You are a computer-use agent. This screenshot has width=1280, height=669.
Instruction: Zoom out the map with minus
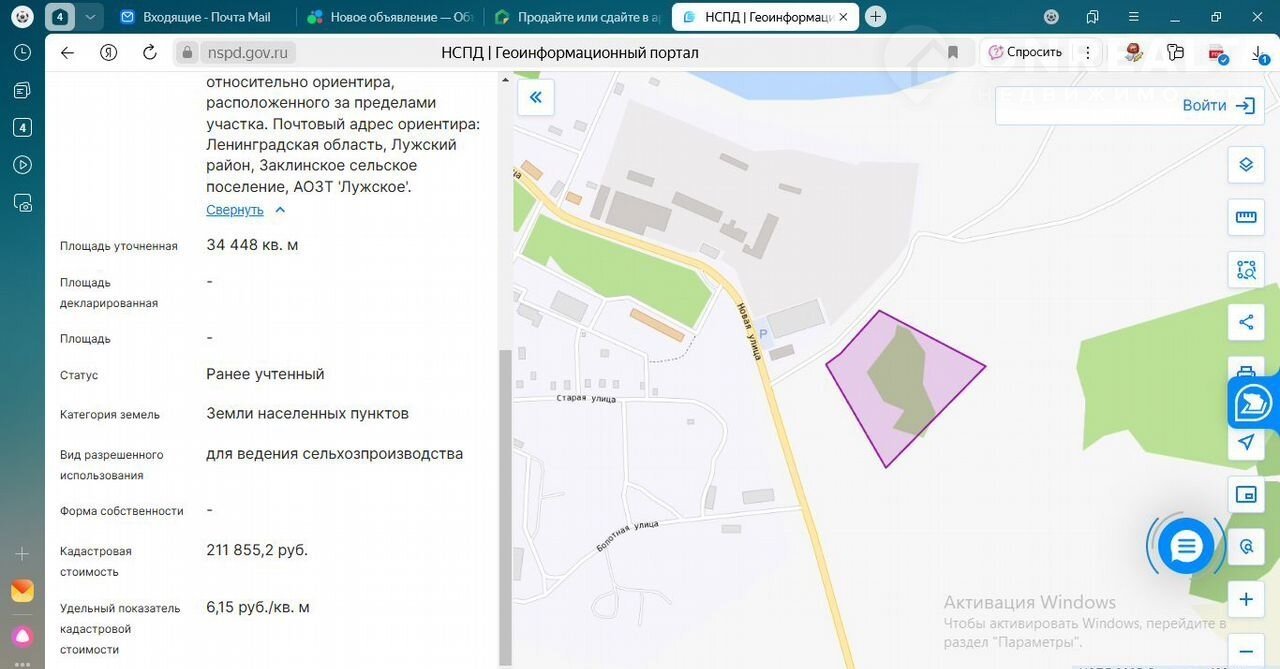[1246, 651]
